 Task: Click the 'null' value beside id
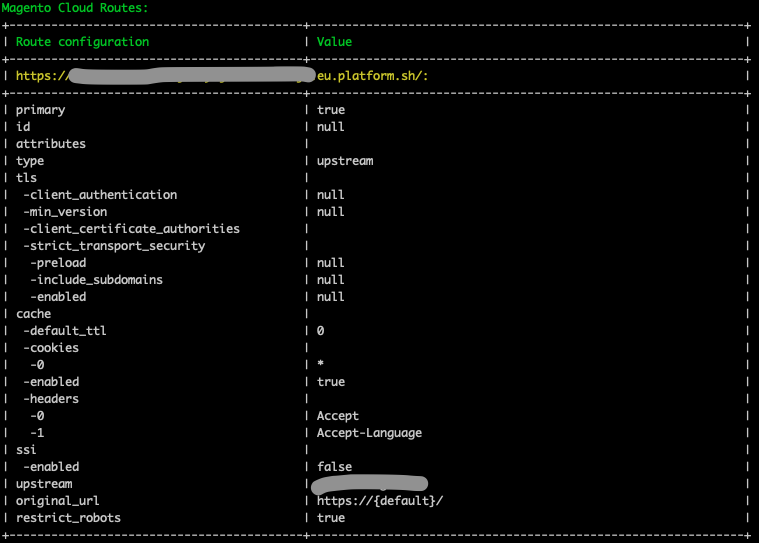tap(331, 127)
